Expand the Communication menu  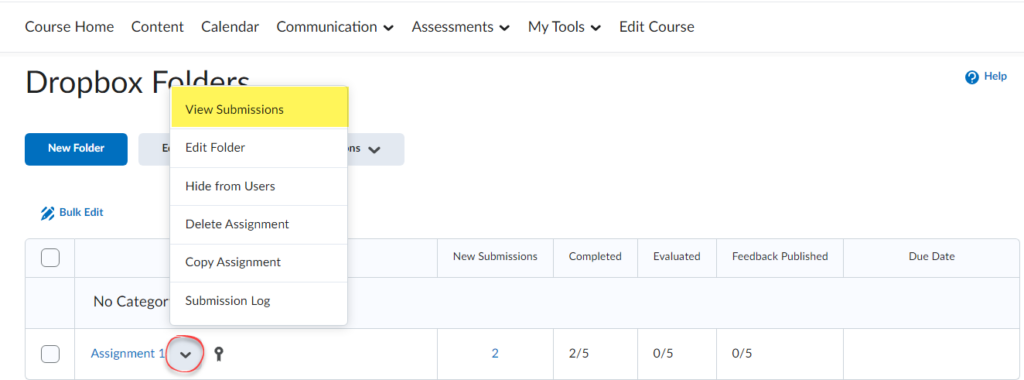(x=335, y=27)
